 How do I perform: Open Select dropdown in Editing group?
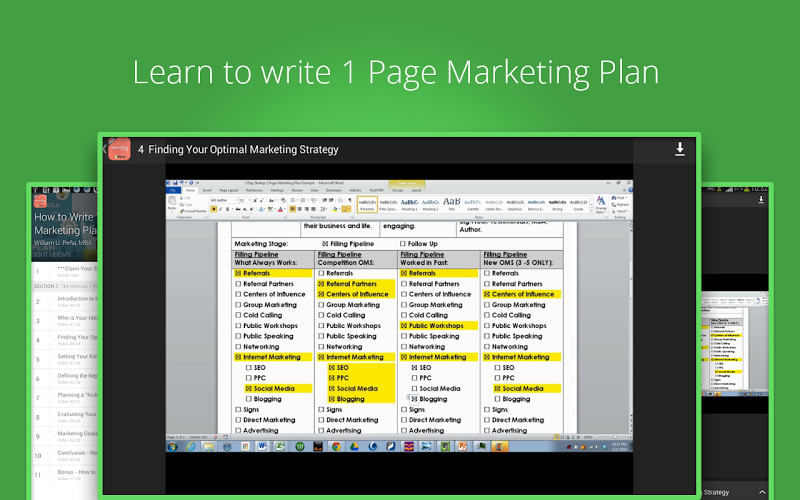click(620, 211)
